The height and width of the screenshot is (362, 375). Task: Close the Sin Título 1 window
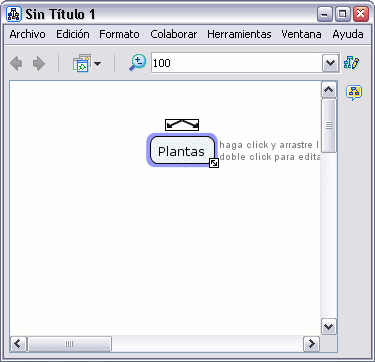point(361,14)
